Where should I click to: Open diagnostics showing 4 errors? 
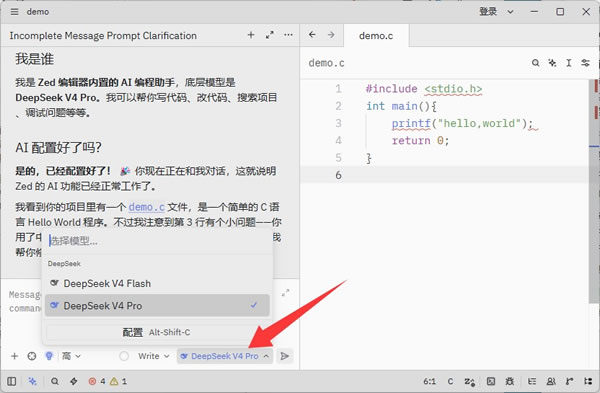tap(97, 381)
